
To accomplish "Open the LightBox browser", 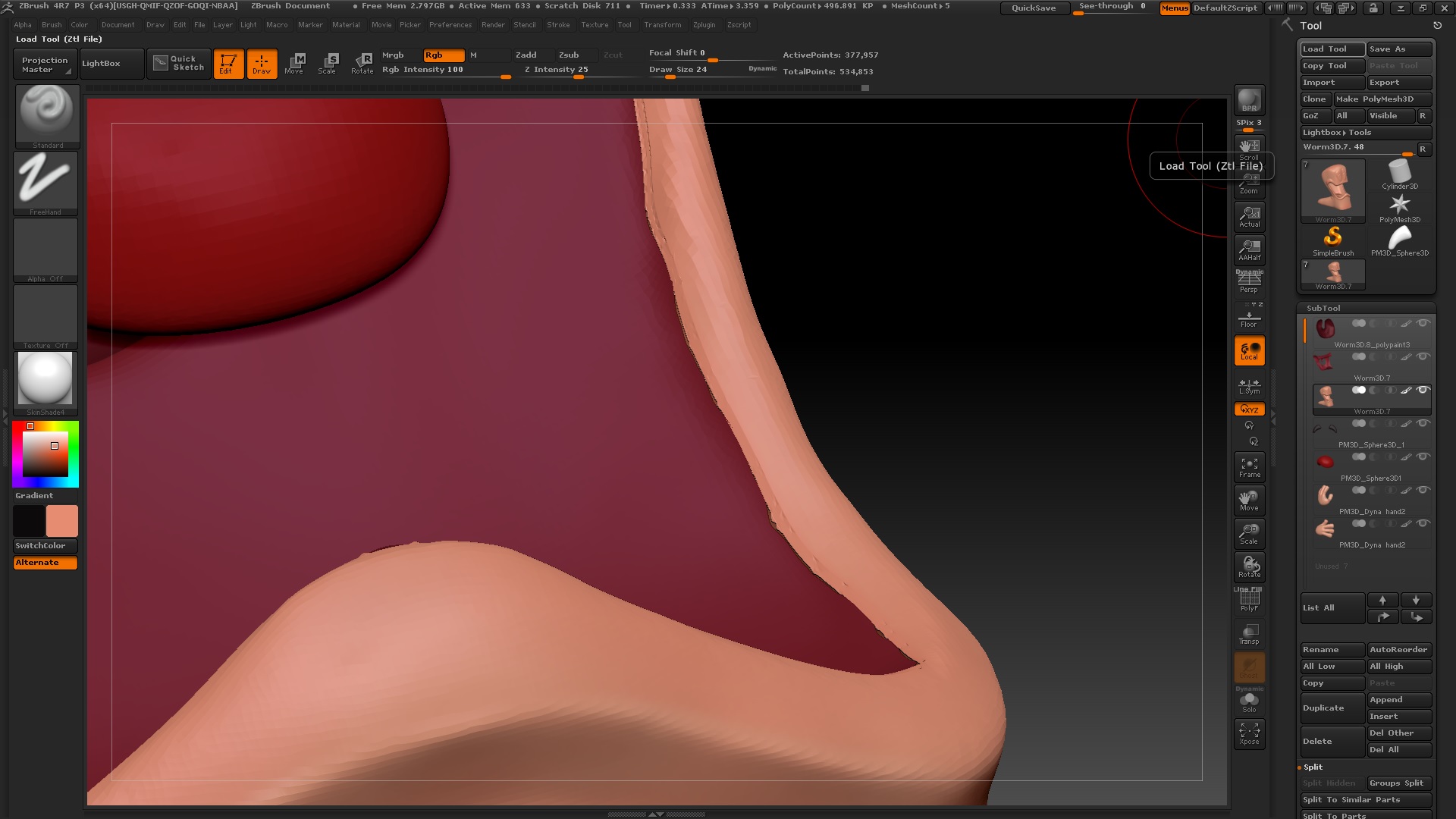I will pyautogui.click(x=111, y=64).
